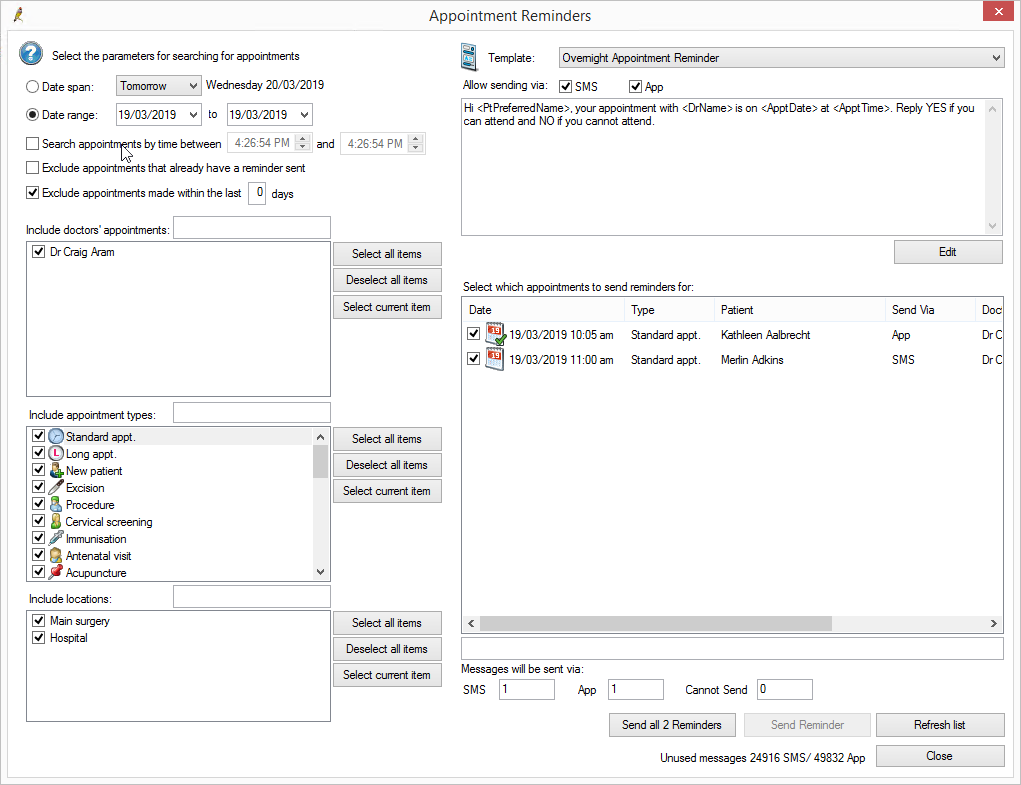Click the Date column header

tap(544, 310)
